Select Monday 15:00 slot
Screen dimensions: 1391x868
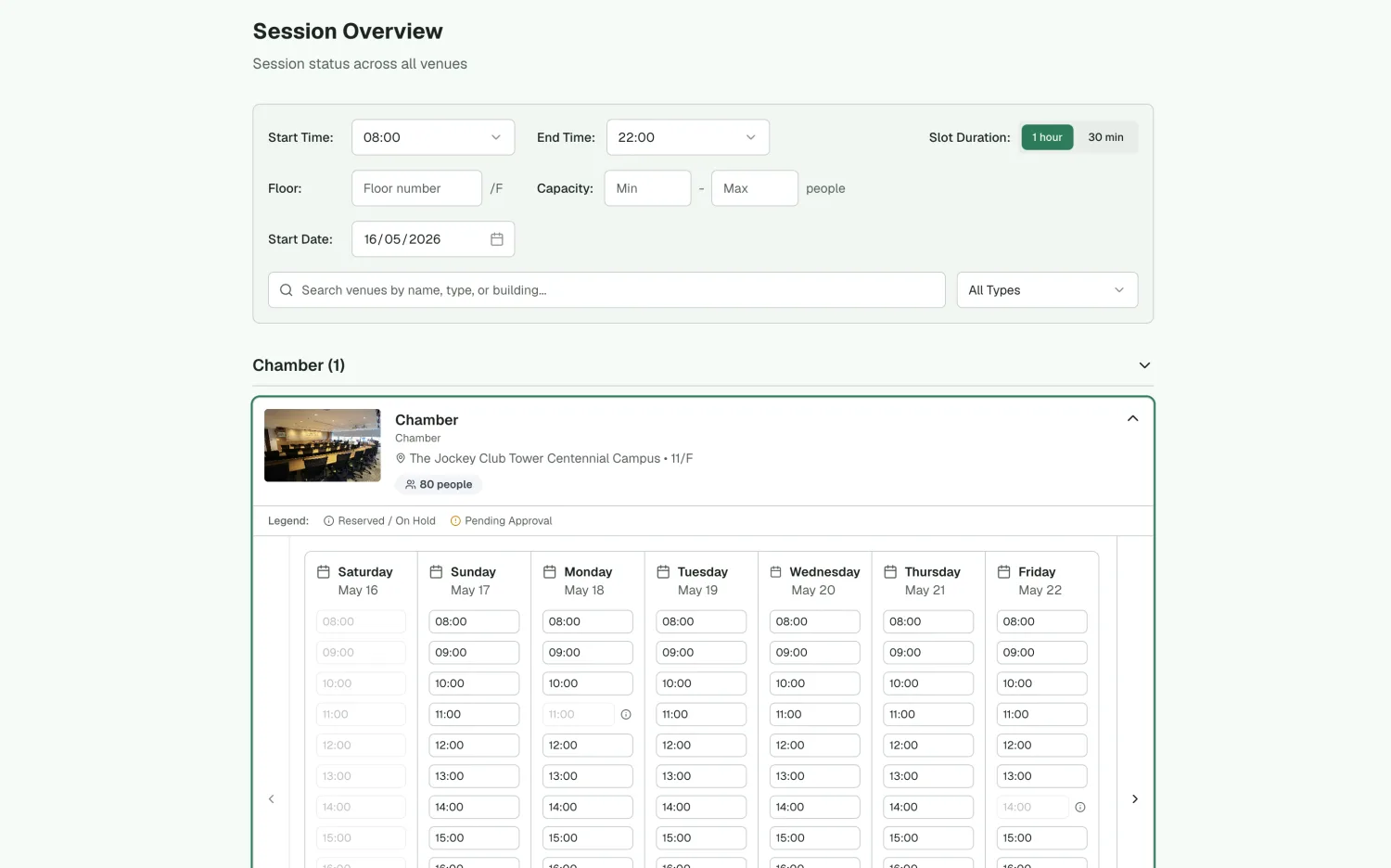pyautogui.click(x=588, y=838)
